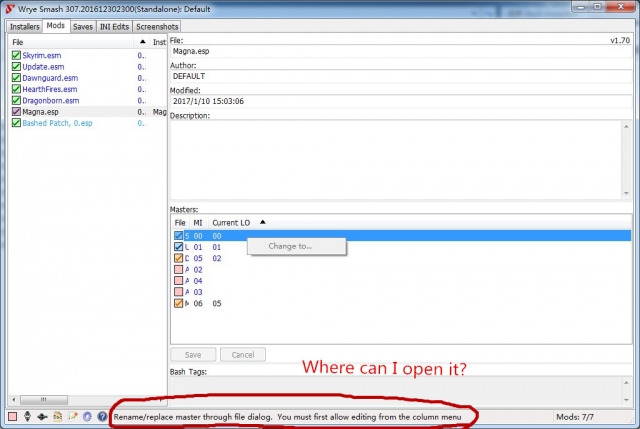Select the master row with MI 06

401,303
